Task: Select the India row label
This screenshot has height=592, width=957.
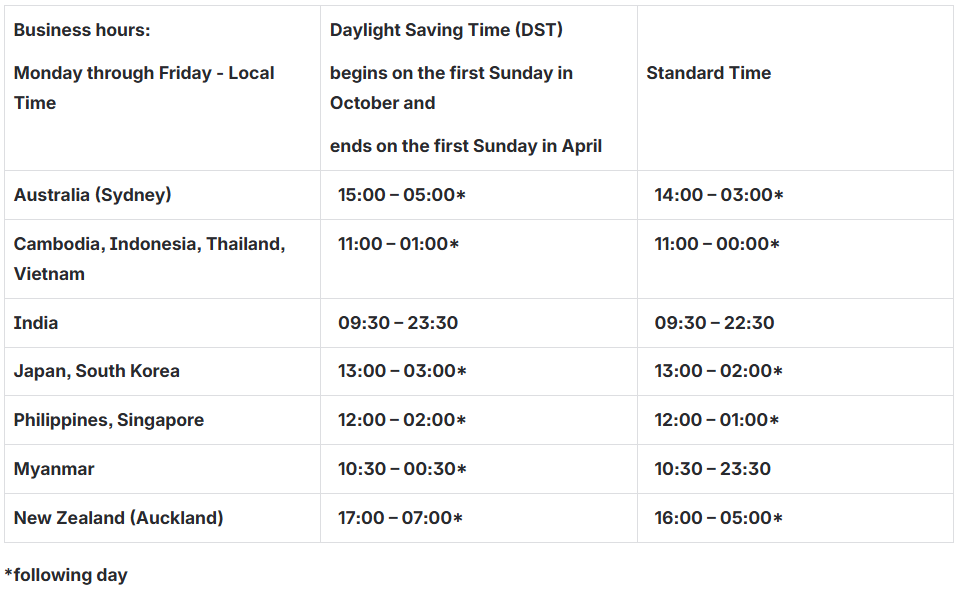Action: pyautogui.click(x=35, y=323)
